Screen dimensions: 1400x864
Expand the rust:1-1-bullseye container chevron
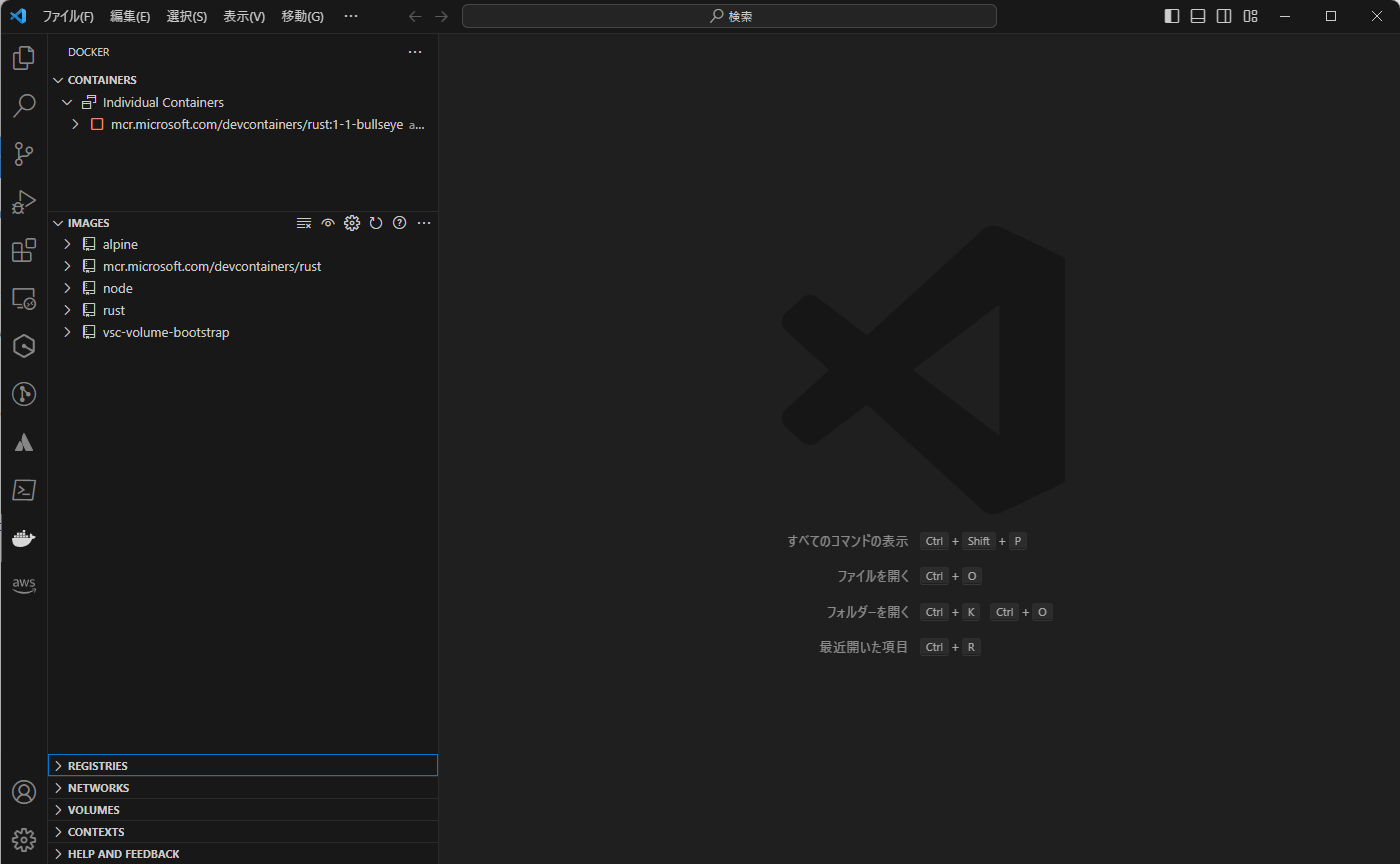(75, 124)
